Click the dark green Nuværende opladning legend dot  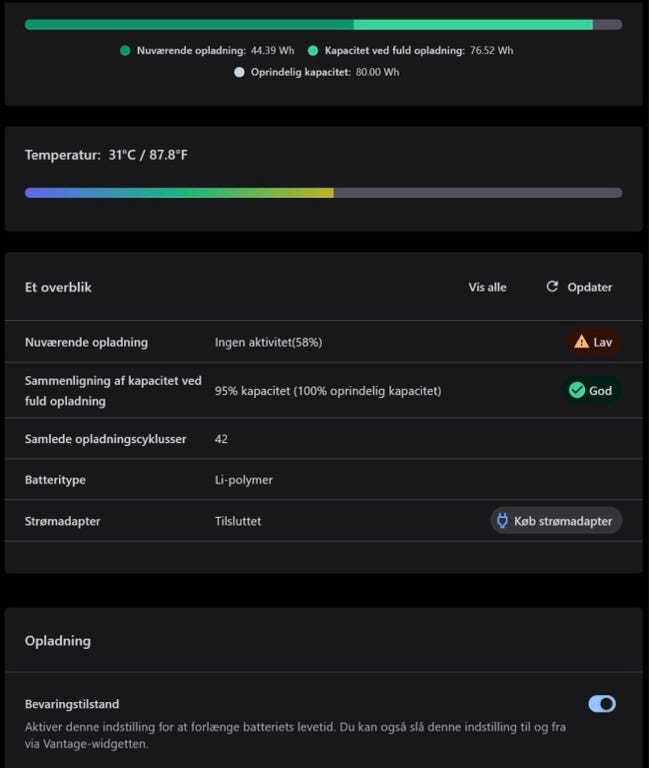(x=125, y=50)
